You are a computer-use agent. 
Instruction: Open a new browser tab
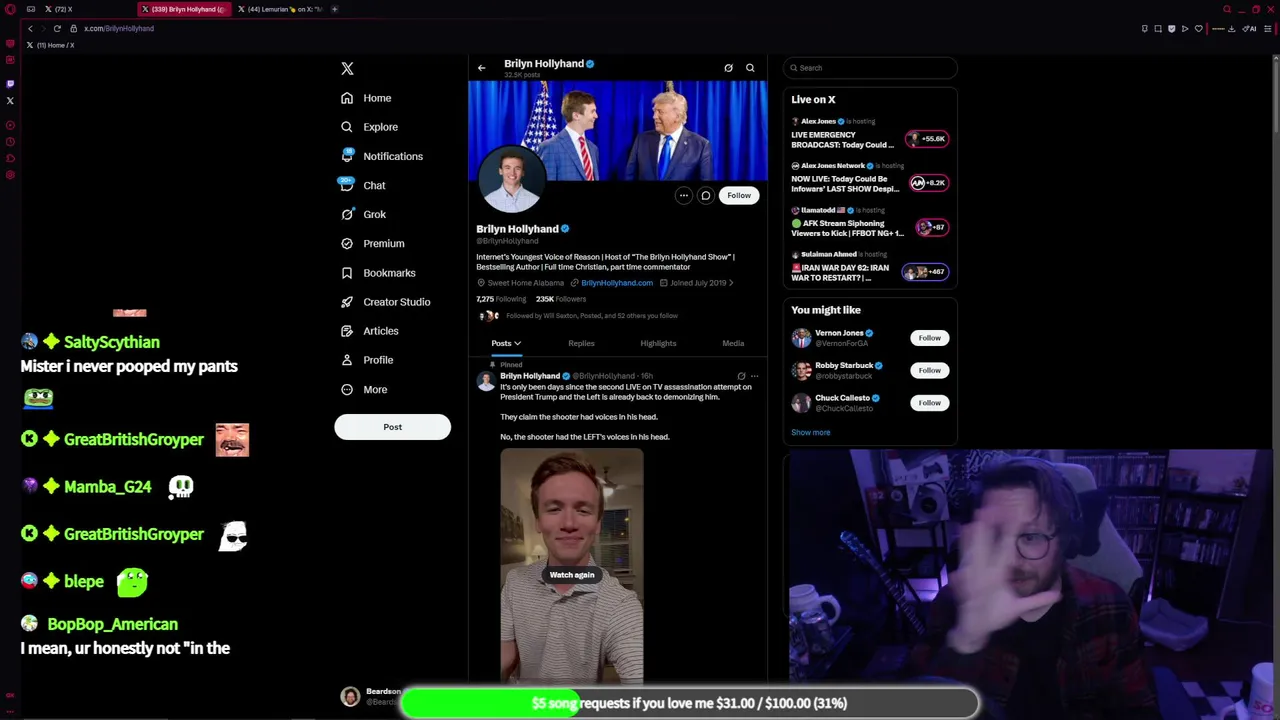click(x=334, y=9)
